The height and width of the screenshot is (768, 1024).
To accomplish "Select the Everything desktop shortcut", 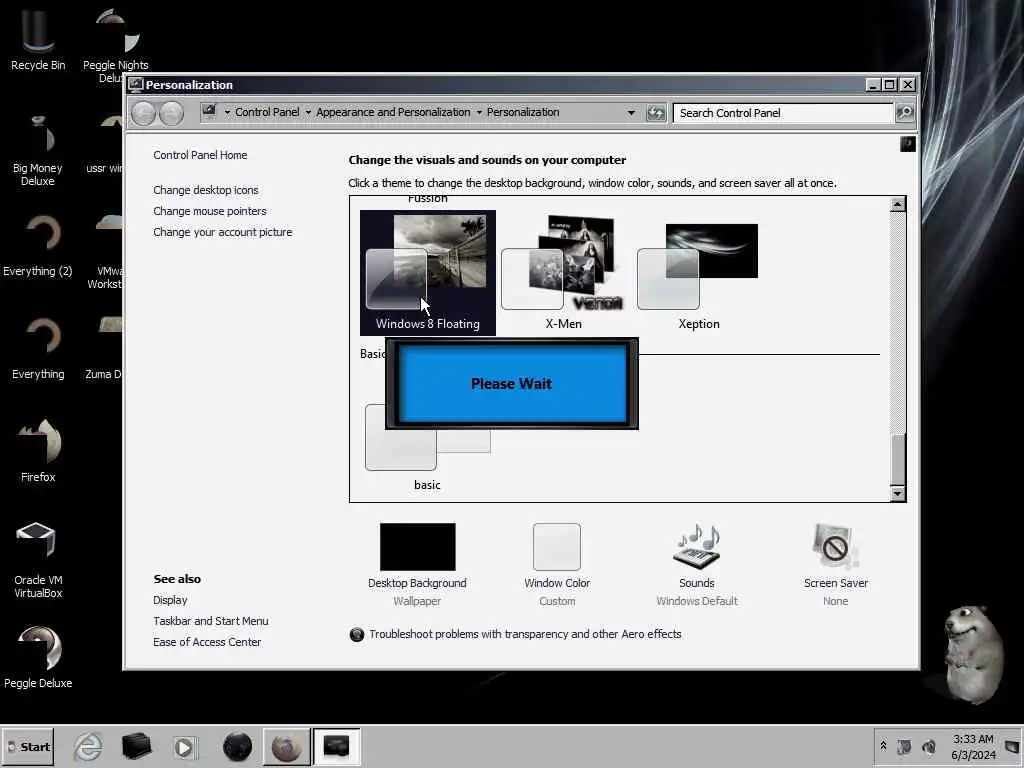I will [x=38, y=348].
